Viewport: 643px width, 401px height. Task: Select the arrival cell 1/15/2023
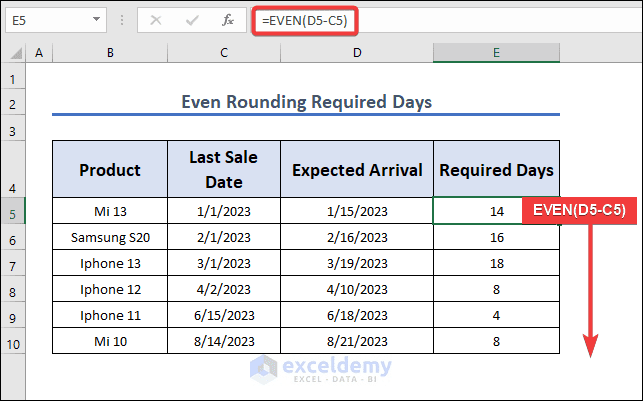(357, 211)
